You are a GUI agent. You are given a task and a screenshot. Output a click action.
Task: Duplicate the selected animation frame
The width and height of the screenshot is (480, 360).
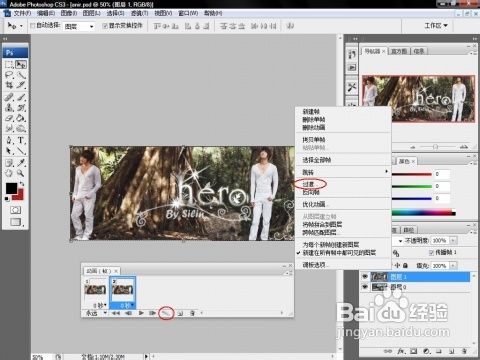click(180, 313)
